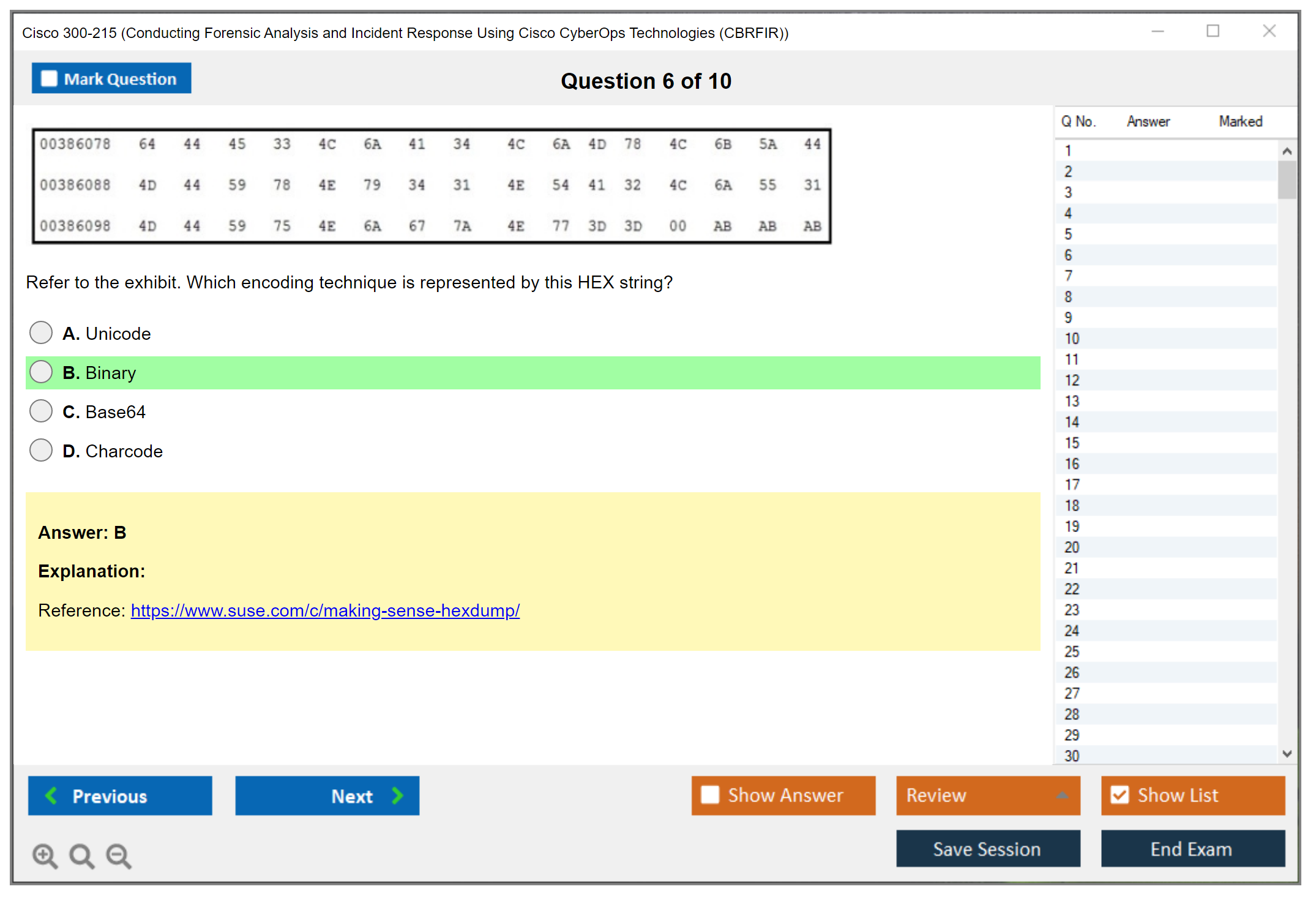The height and width of the screenshot is (900, 1316).
Task: Click the scroll up arrow in question list
Action: [x=1287, y=151]
